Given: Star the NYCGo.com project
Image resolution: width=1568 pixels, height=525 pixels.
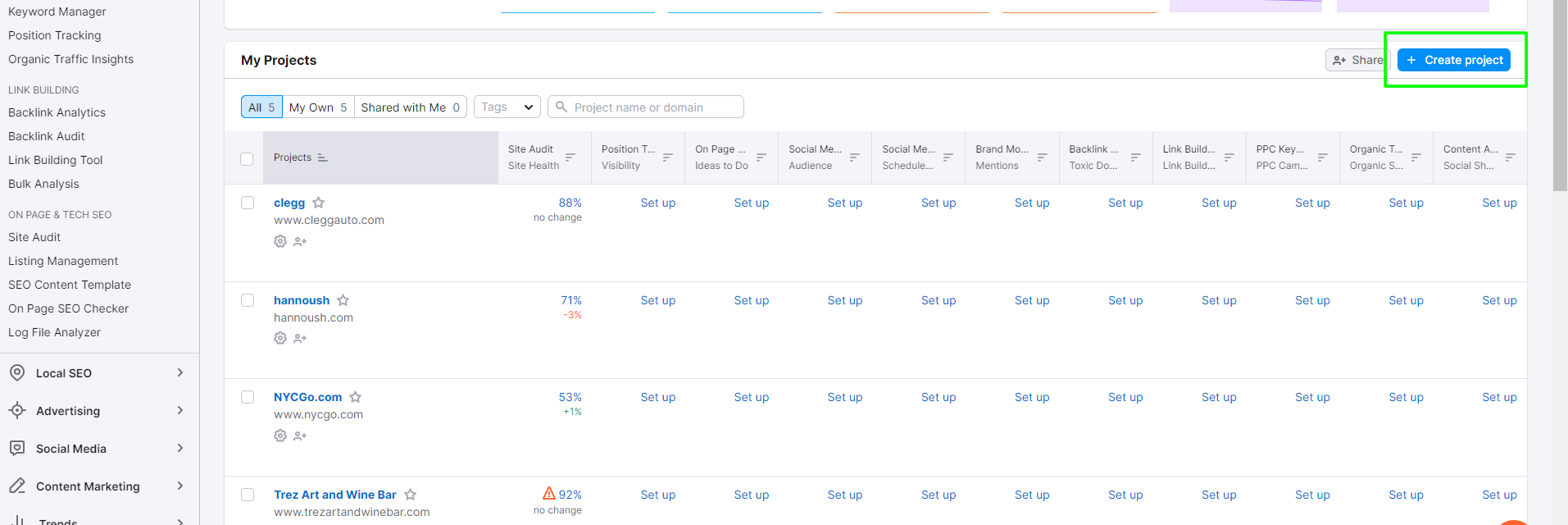Looking at the screenshot, I should [x=356, y=397].
